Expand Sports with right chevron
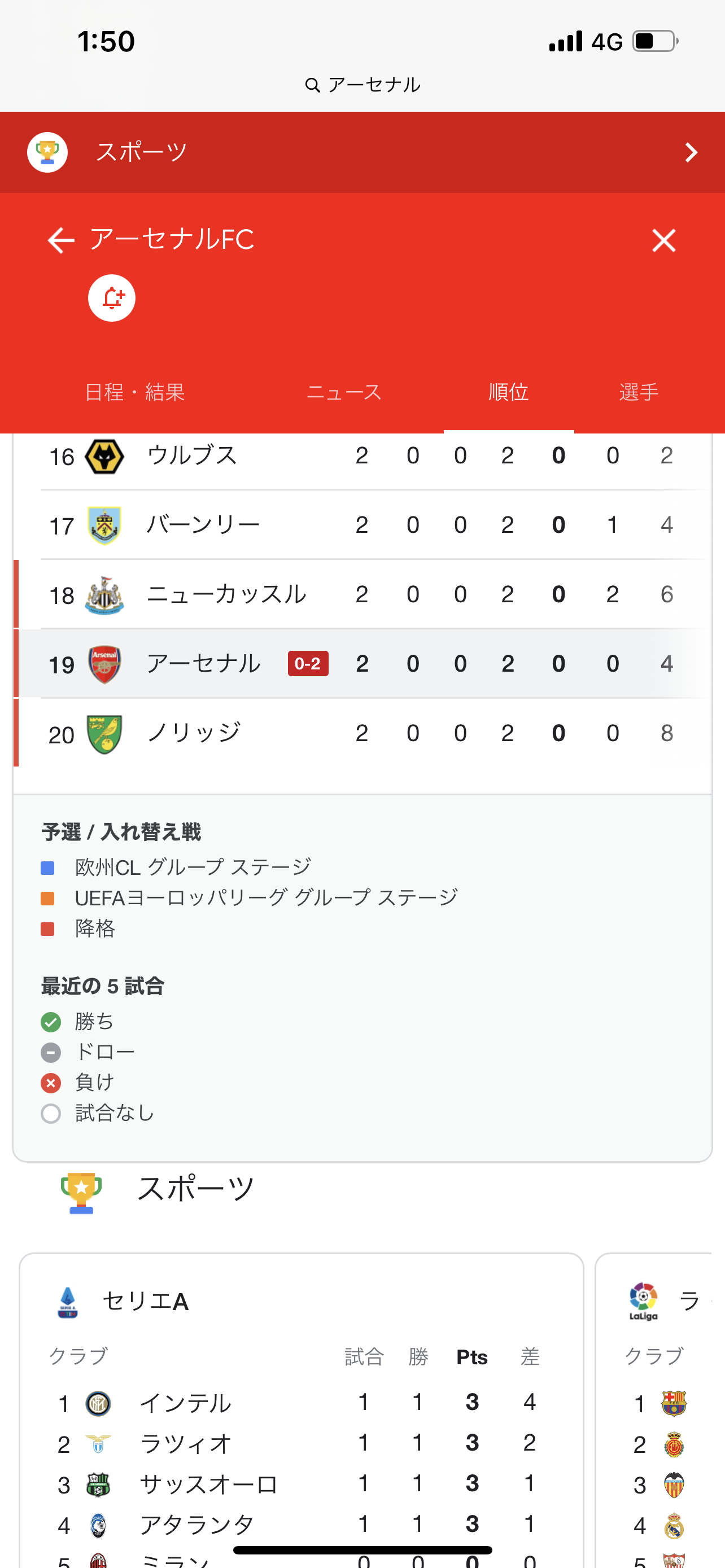This screenshot has width=725, height=1568. coord(691,152)
